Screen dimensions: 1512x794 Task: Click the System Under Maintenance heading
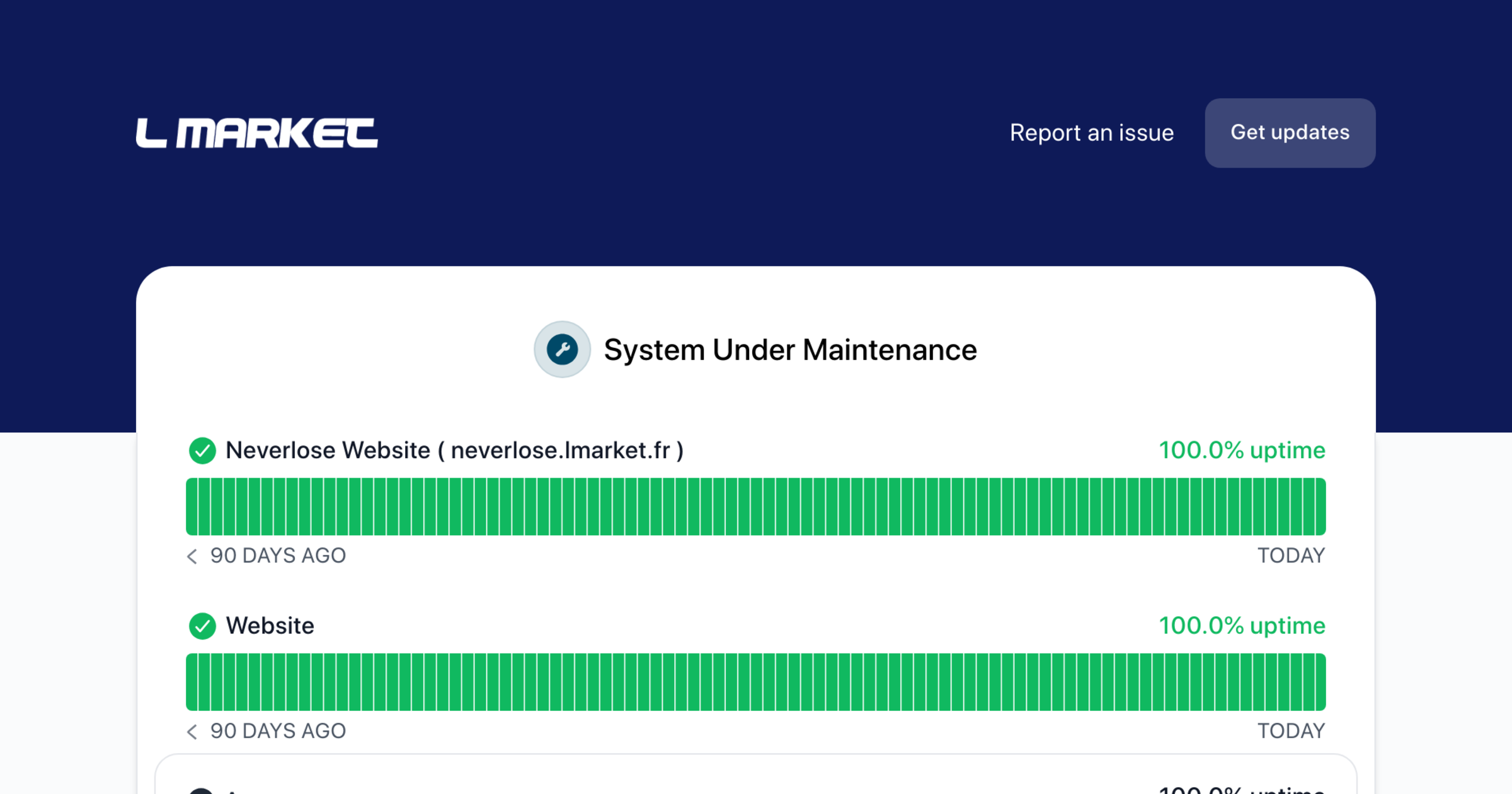(x=790, y=350)
